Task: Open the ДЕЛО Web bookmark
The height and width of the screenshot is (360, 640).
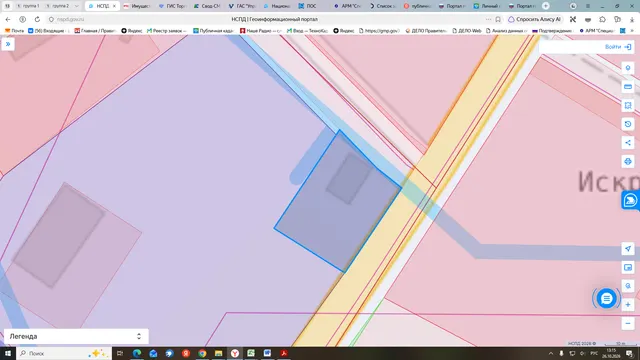Action: click(467, 31)
